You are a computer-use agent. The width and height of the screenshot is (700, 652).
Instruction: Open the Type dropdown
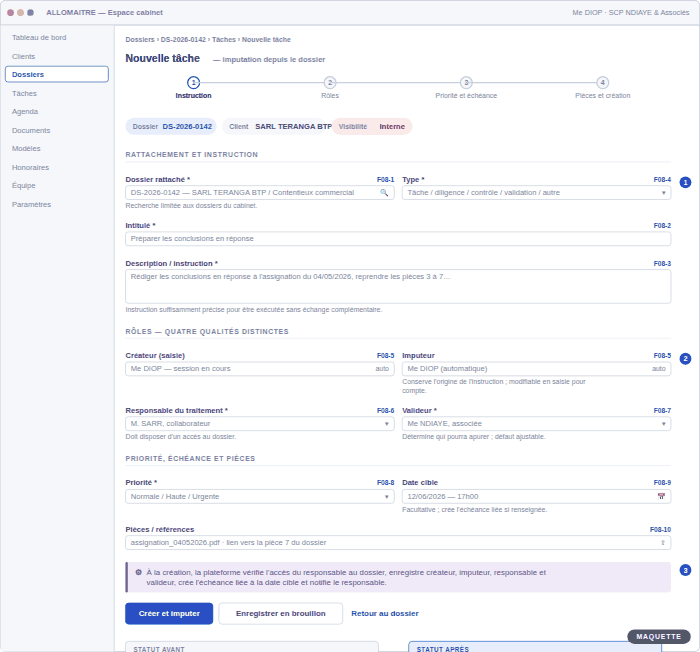tap(536, 192)
